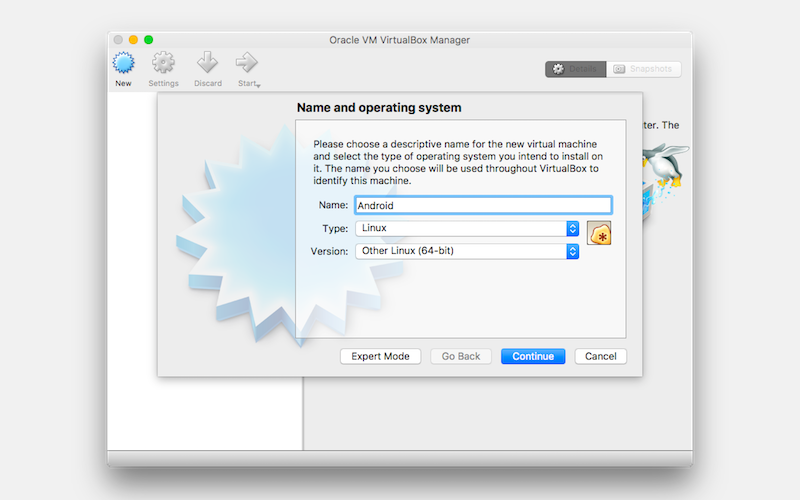Image resolution: width=800 pixels, height=500 pixels.
Task: Open the Type dropdown showing Linux
Action: [467, 228]
